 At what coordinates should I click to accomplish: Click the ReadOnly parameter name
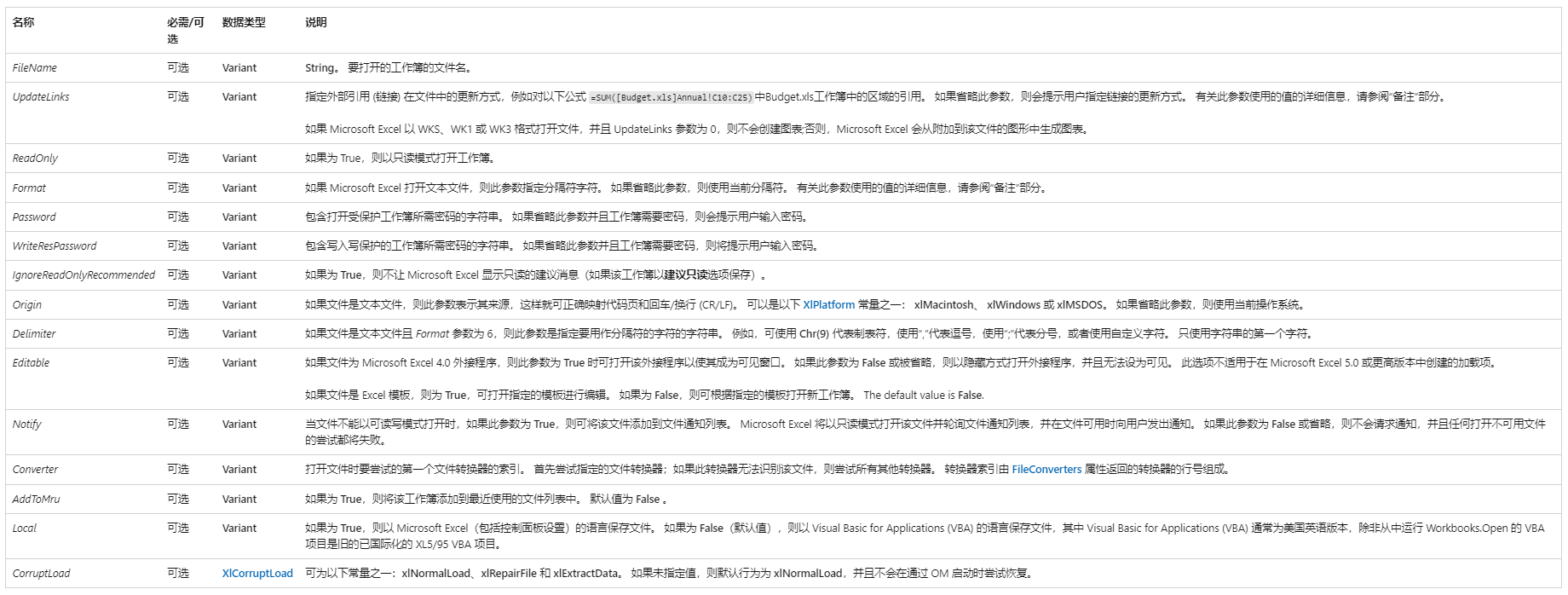coord(35,159)
